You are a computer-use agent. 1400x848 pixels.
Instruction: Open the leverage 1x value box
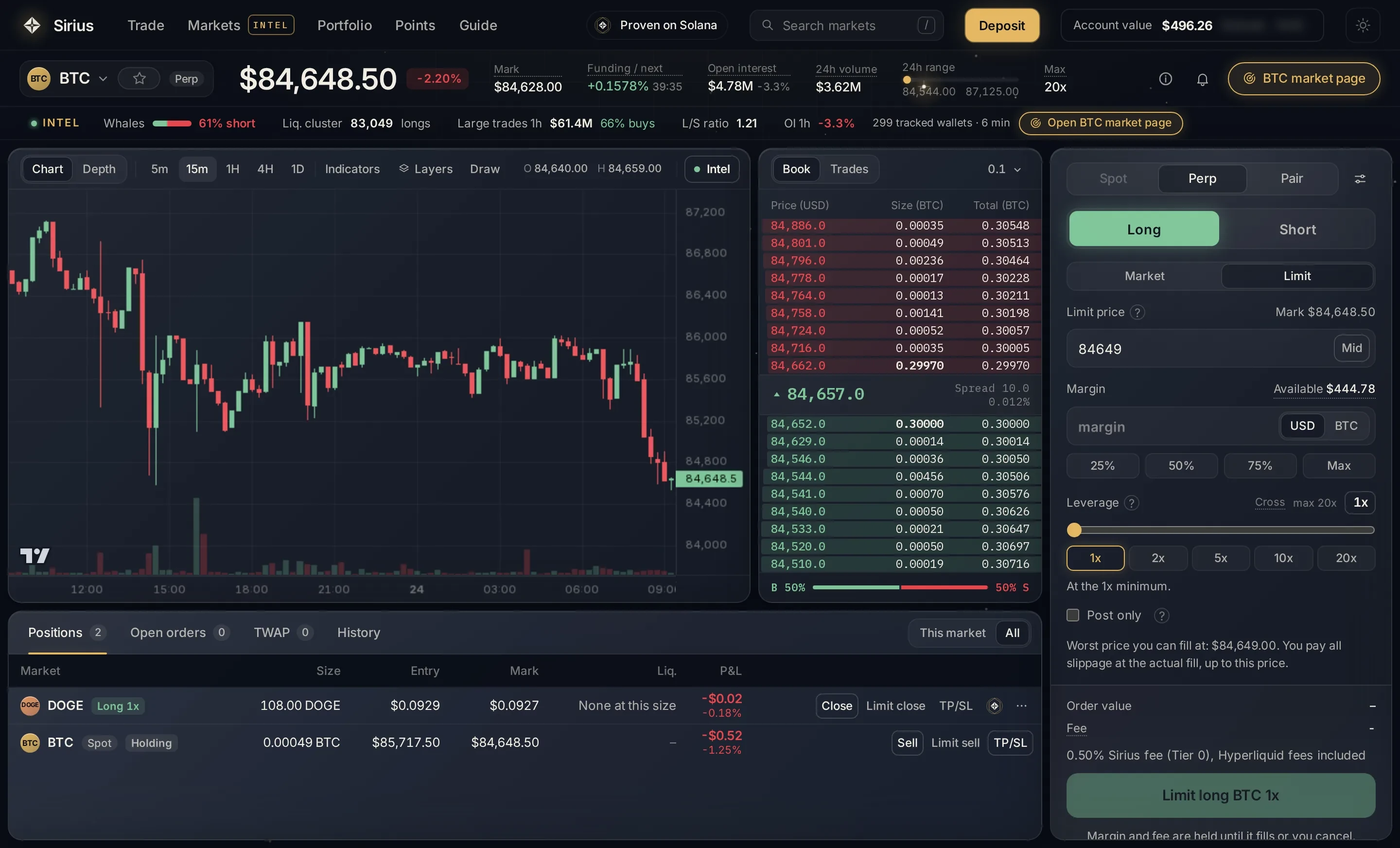1360,502
